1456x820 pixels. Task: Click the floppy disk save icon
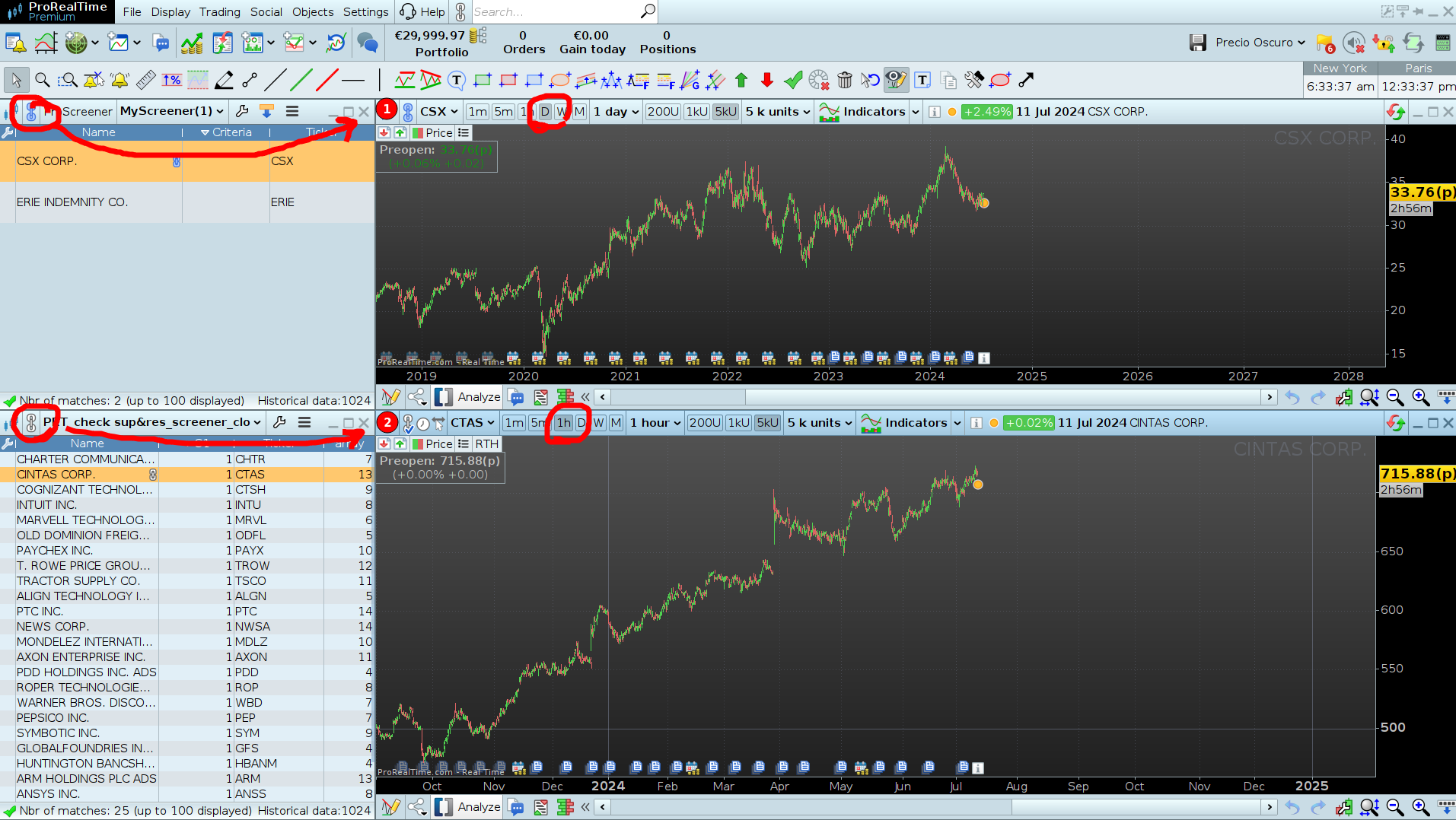click(1198, 43)
